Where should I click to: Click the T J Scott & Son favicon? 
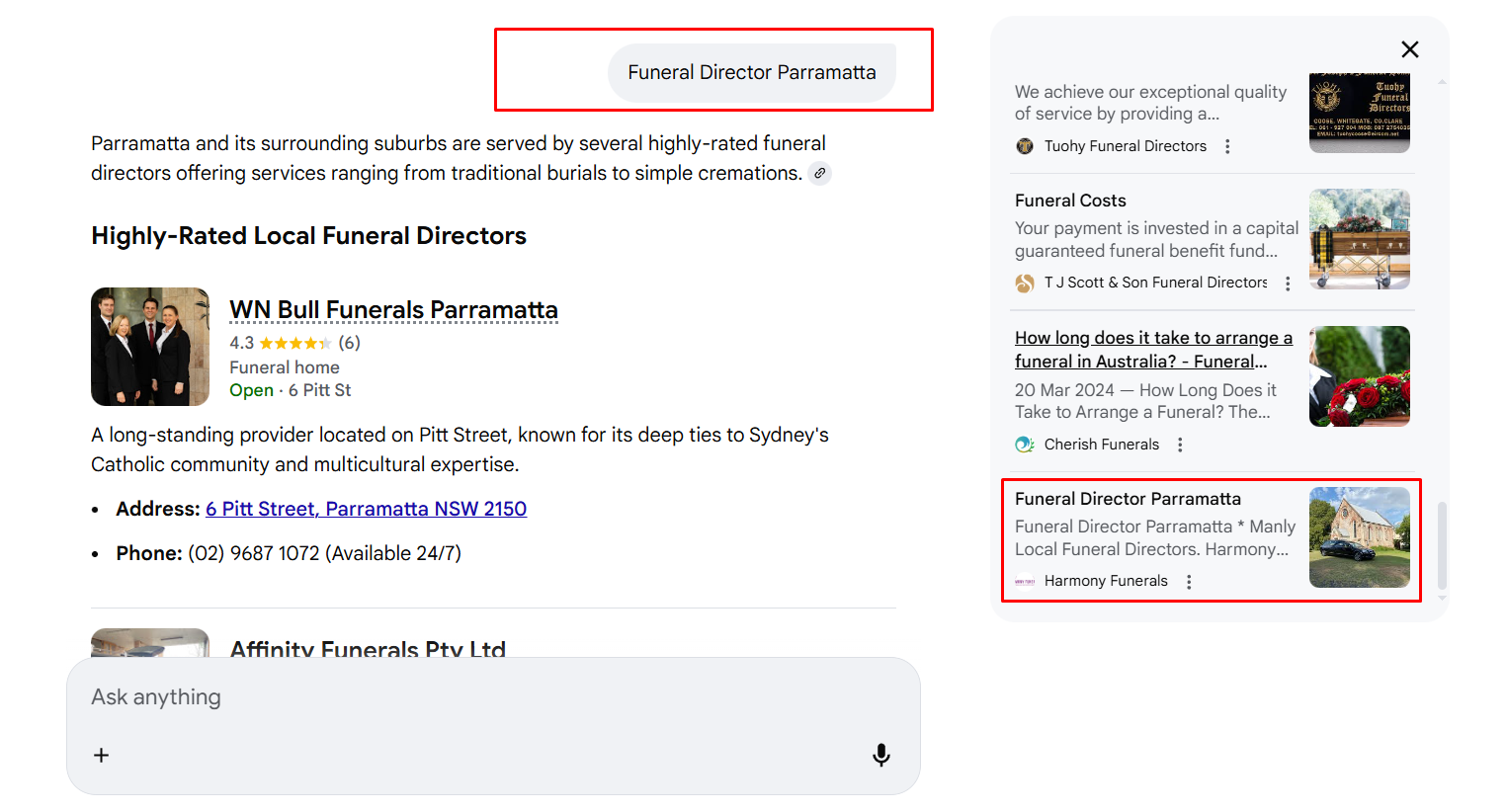[1025, 284]
